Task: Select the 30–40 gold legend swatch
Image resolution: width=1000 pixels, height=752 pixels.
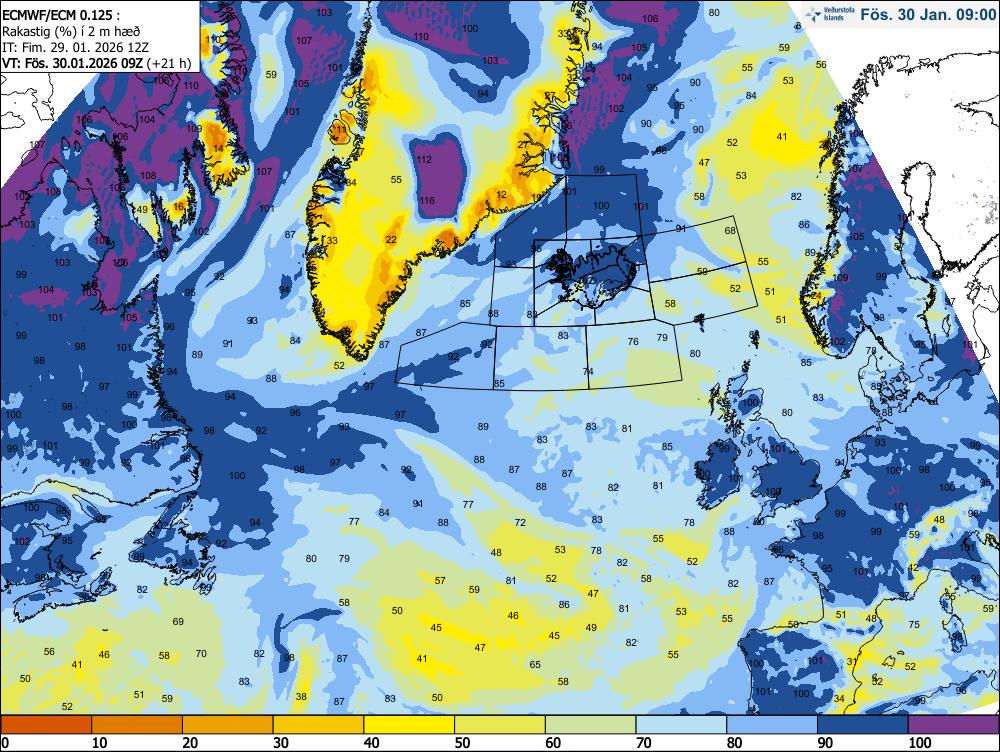Action: click(x=318, y=724)
